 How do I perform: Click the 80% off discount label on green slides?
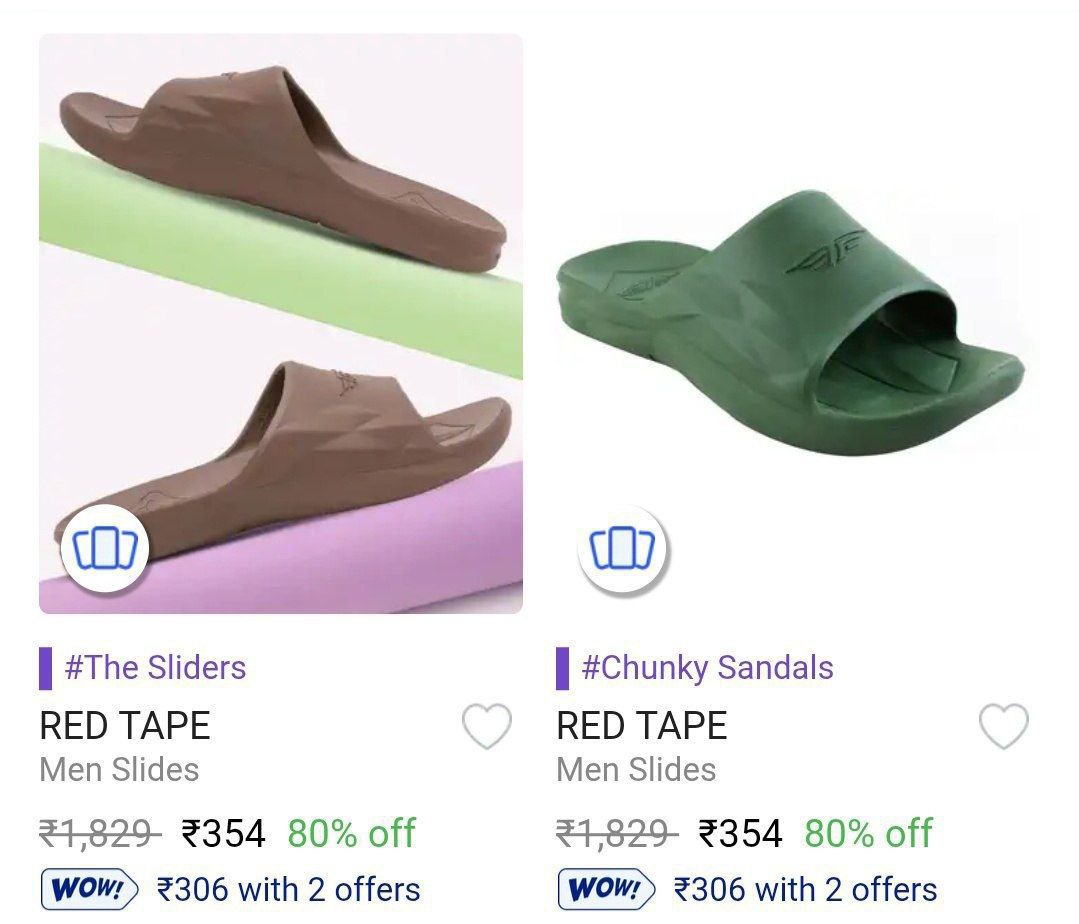tap(866, 831)
